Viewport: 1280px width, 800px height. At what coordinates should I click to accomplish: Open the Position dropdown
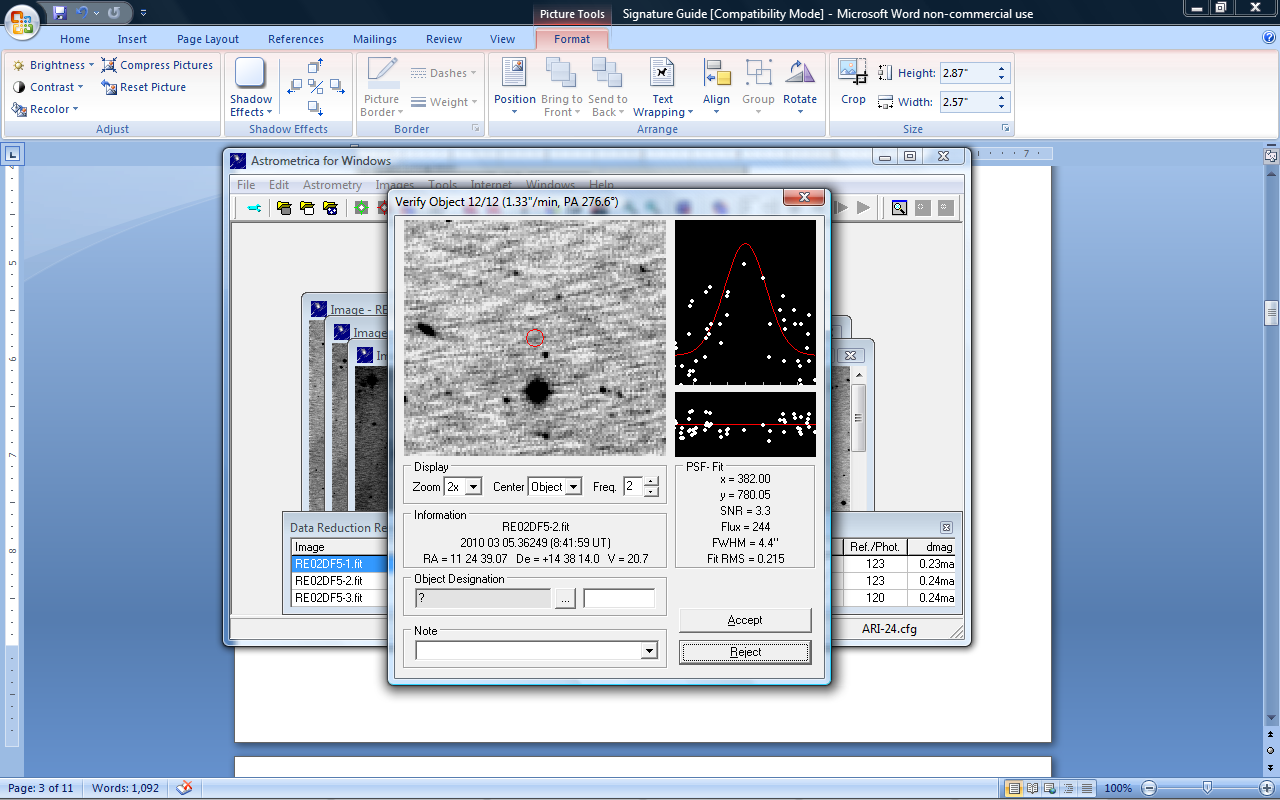[515, 88]
